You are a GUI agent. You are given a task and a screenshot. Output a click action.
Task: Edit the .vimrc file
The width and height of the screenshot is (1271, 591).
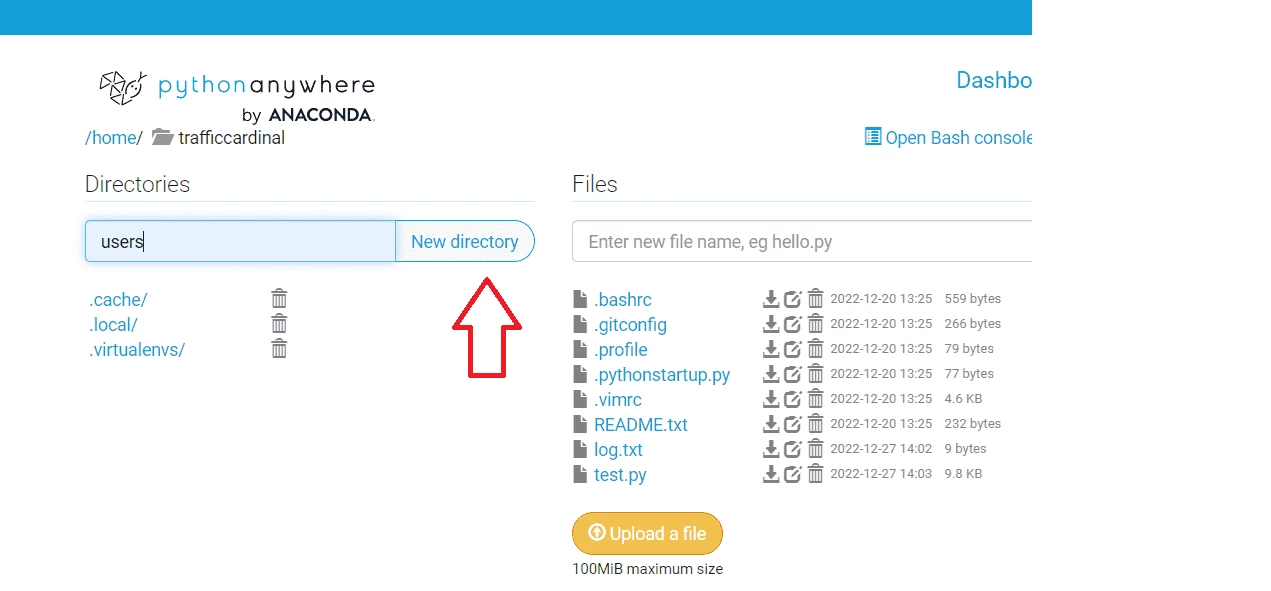(793, 399)
